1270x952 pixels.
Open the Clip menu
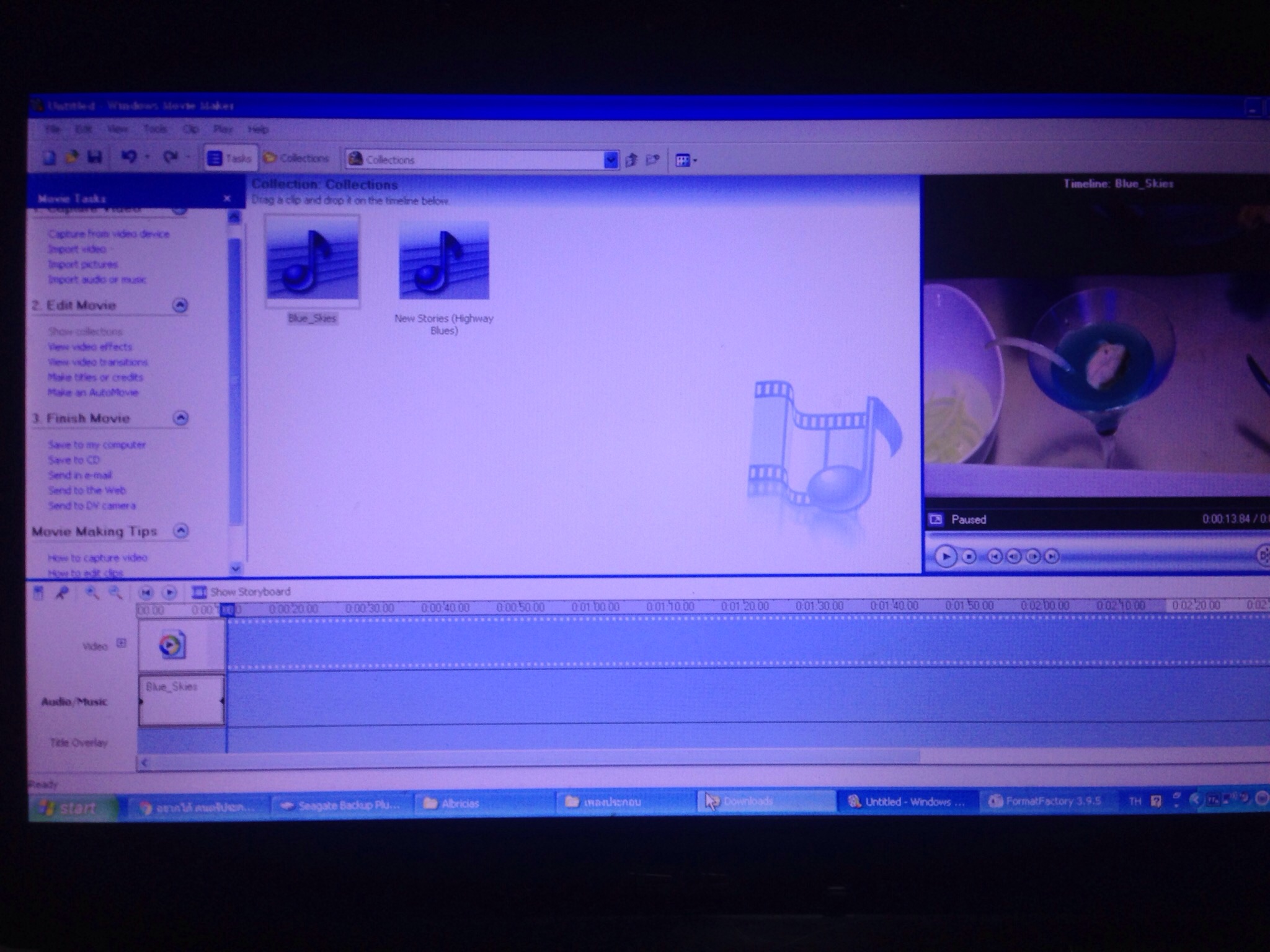pos(190,129)
